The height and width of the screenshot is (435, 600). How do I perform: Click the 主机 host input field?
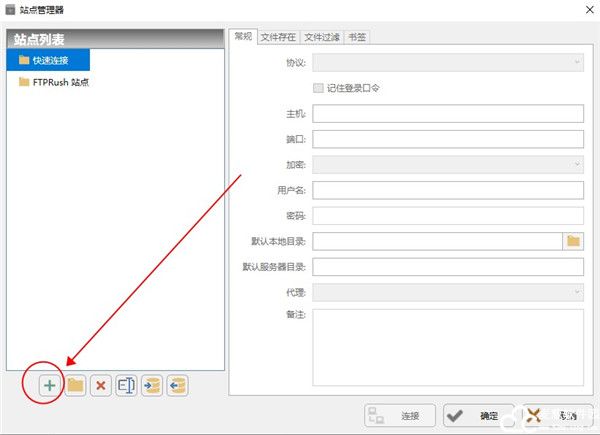tap(447, 114)
